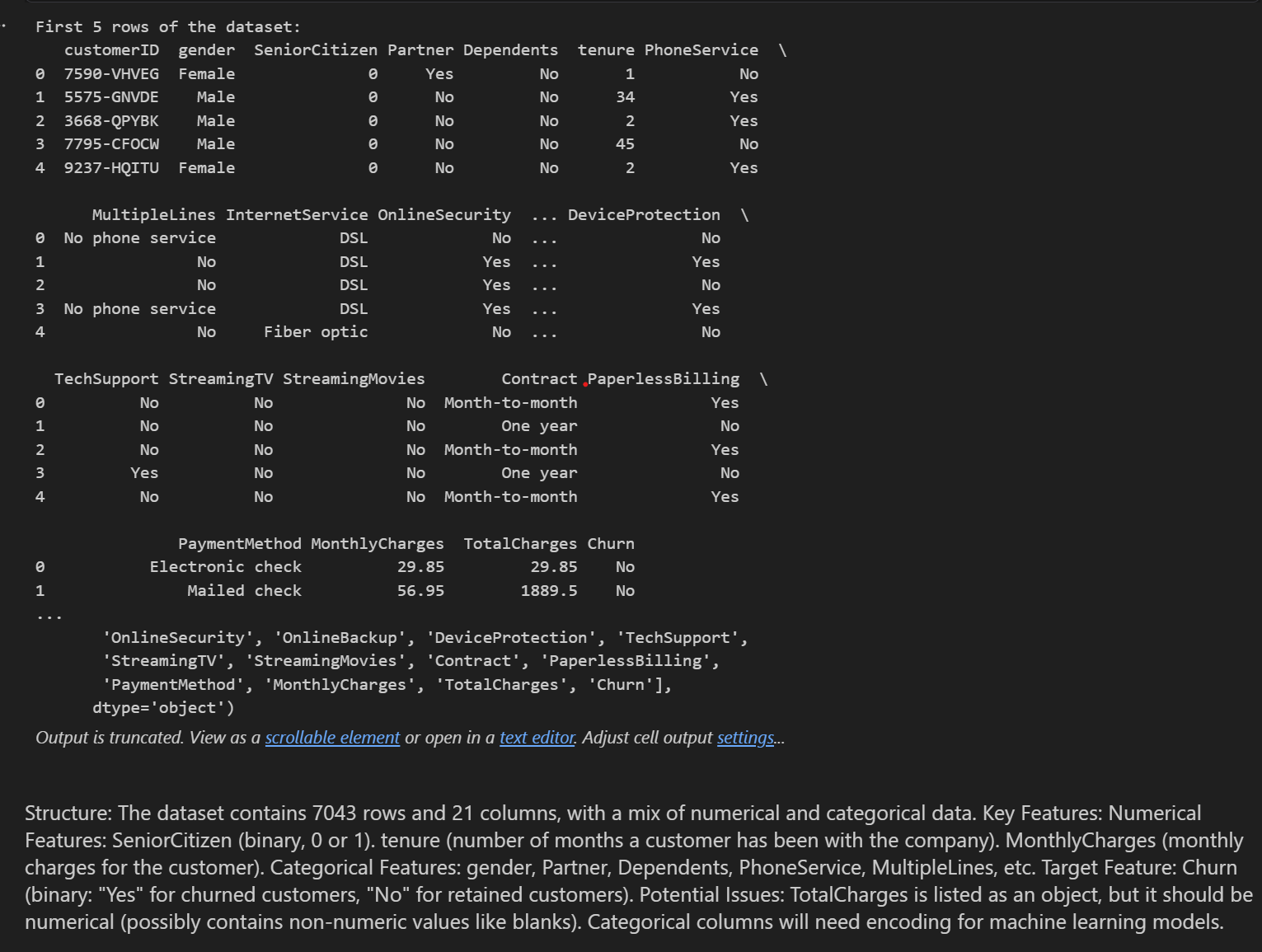
Task: Open the output in a text editor
Action: pyautogui.click(x=536, y=738)
